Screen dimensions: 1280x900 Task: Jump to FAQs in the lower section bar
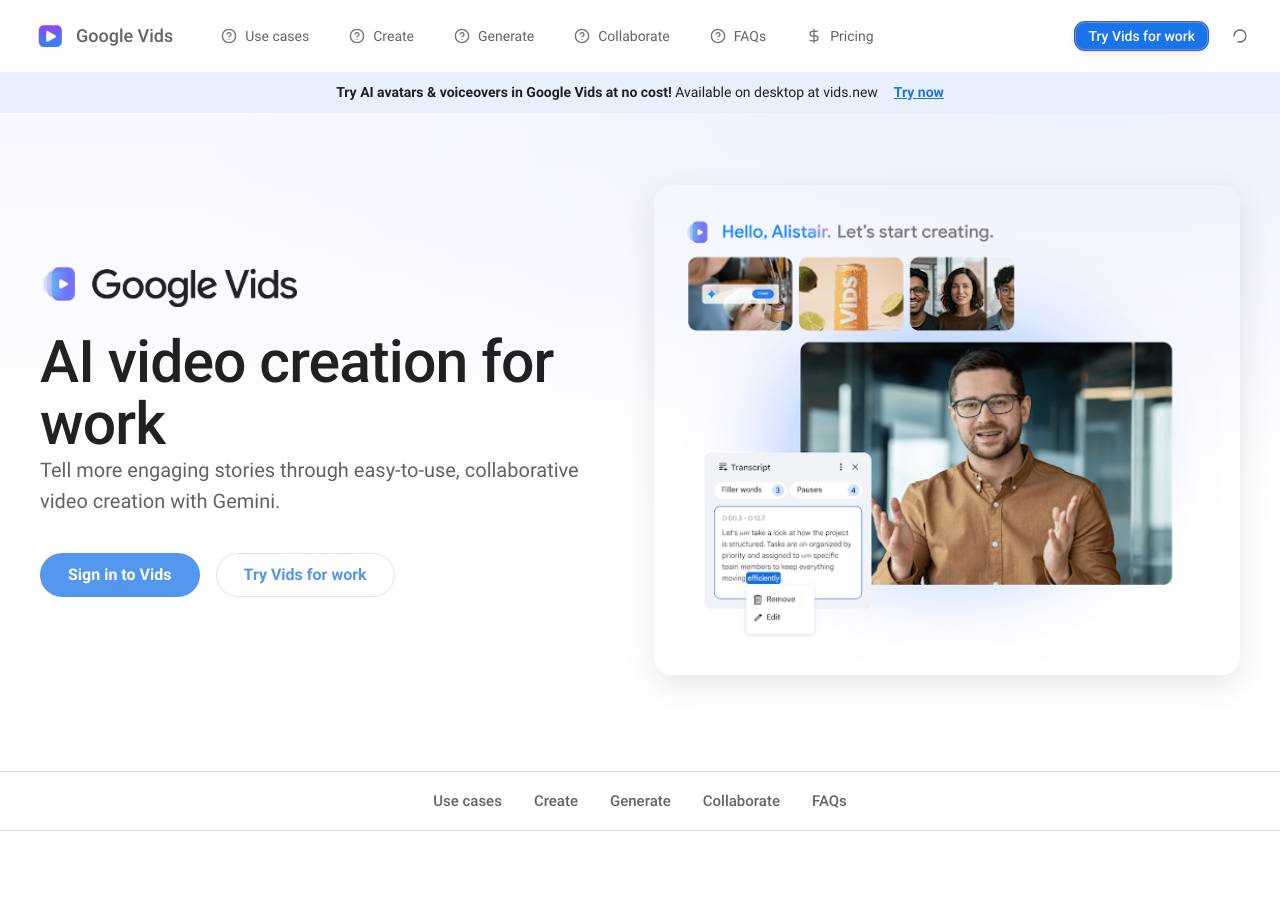(829, 801)
